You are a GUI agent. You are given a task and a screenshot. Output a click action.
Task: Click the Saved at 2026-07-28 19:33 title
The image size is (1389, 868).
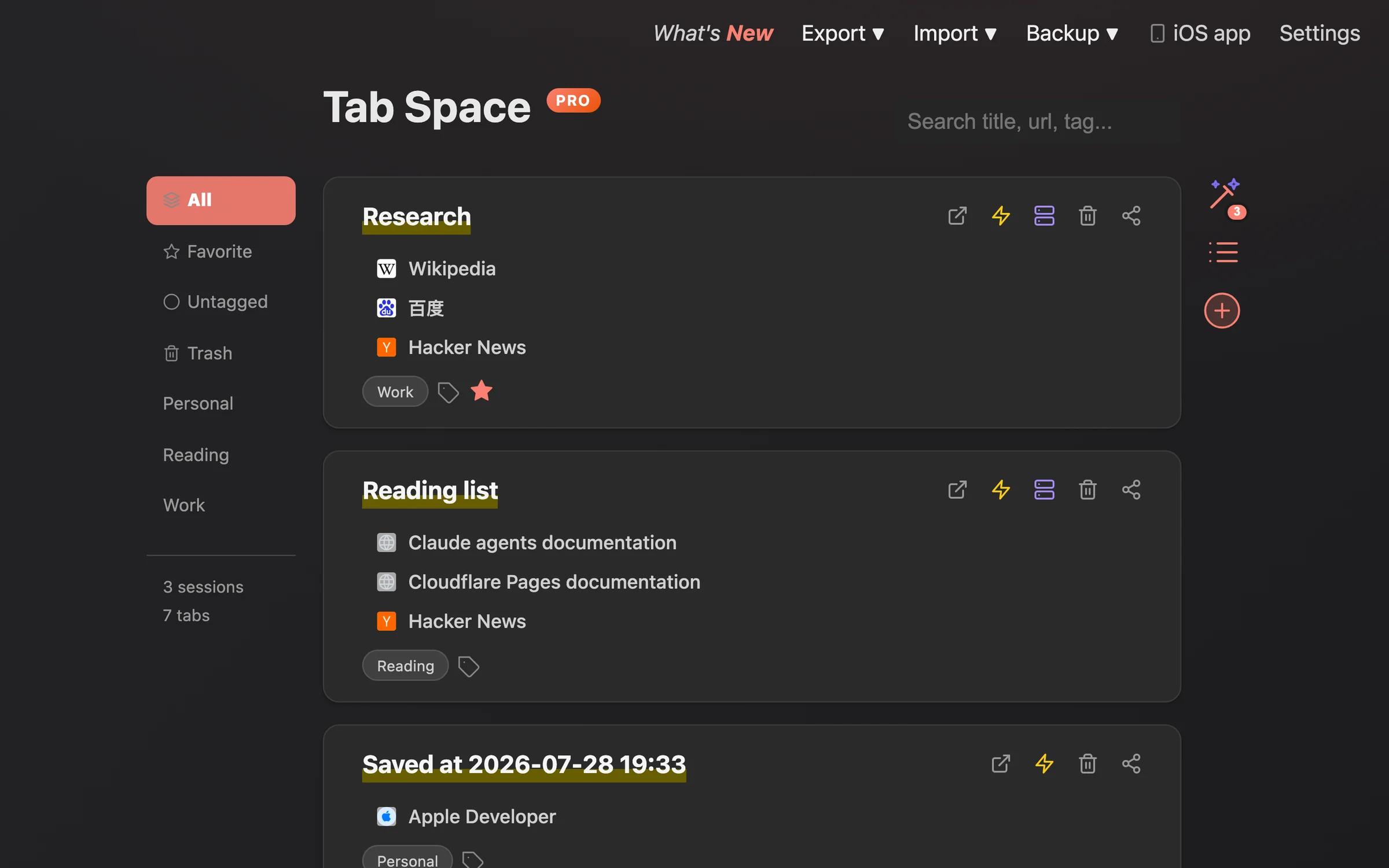point(524,765)
